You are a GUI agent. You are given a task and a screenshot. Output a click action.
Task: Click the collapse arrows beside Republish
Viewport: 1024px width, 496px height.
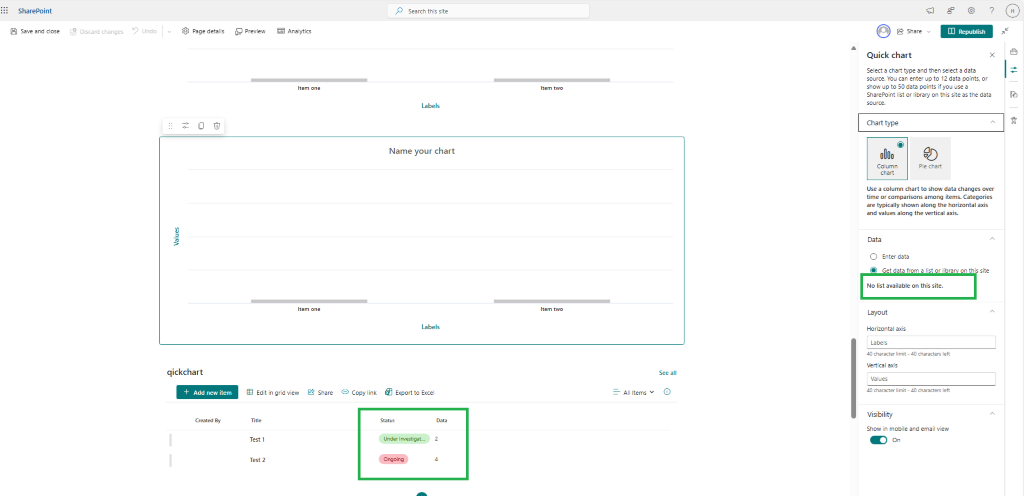(1005, 31)
